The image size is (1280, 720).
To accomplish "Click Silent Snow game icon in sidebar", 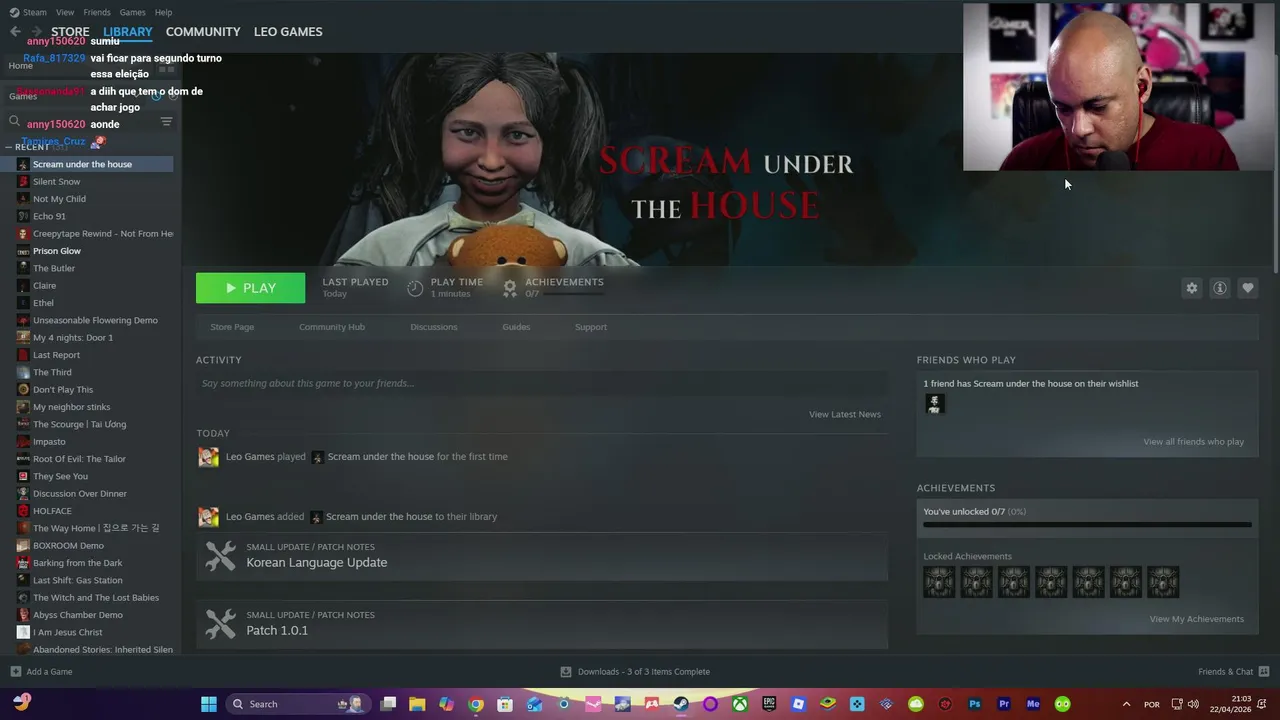I will point(23,182).
